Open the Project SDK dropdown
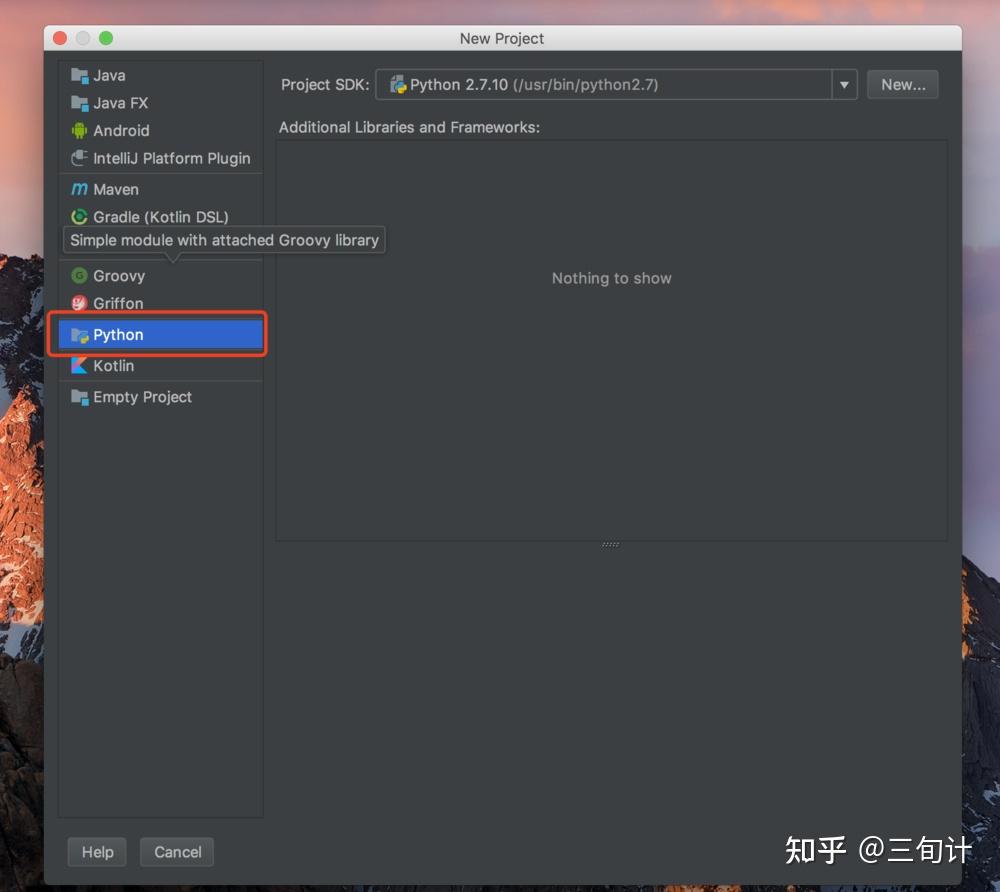Viewport: 1000px width, 892px height. point(843,85)
